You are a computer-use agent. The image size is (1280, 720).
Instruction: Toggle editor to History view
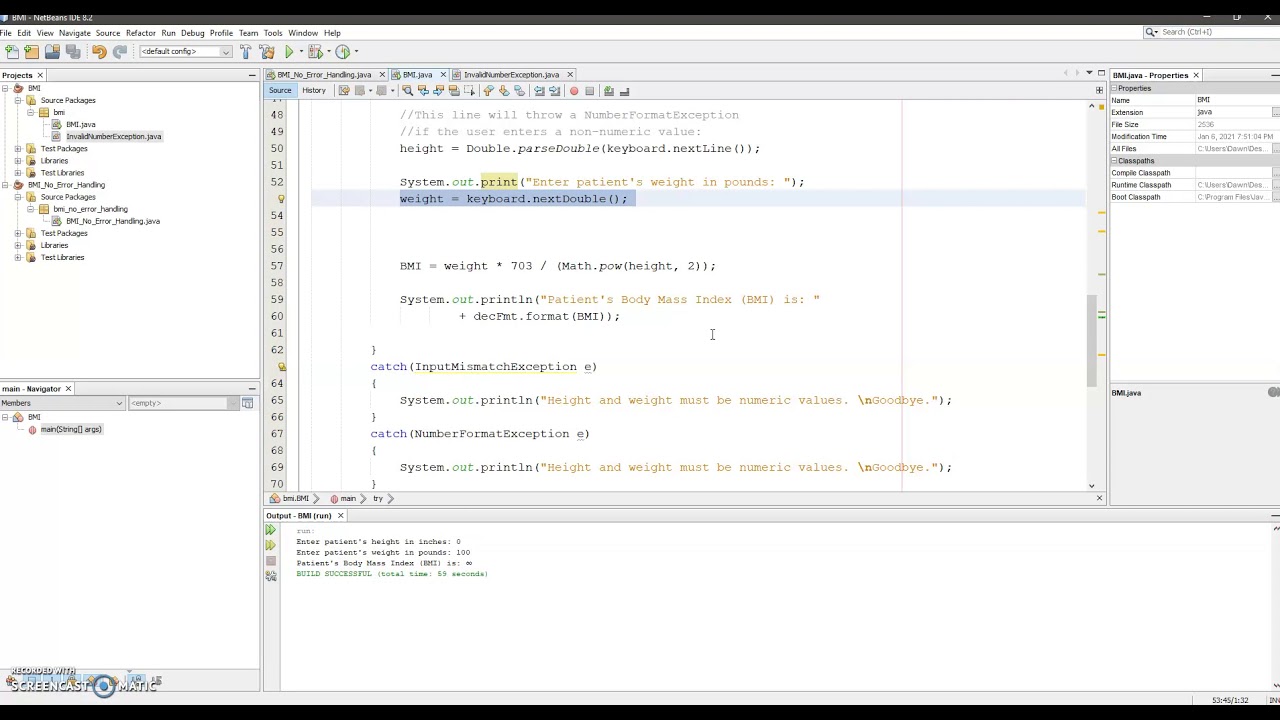click(x=313, y=91)
